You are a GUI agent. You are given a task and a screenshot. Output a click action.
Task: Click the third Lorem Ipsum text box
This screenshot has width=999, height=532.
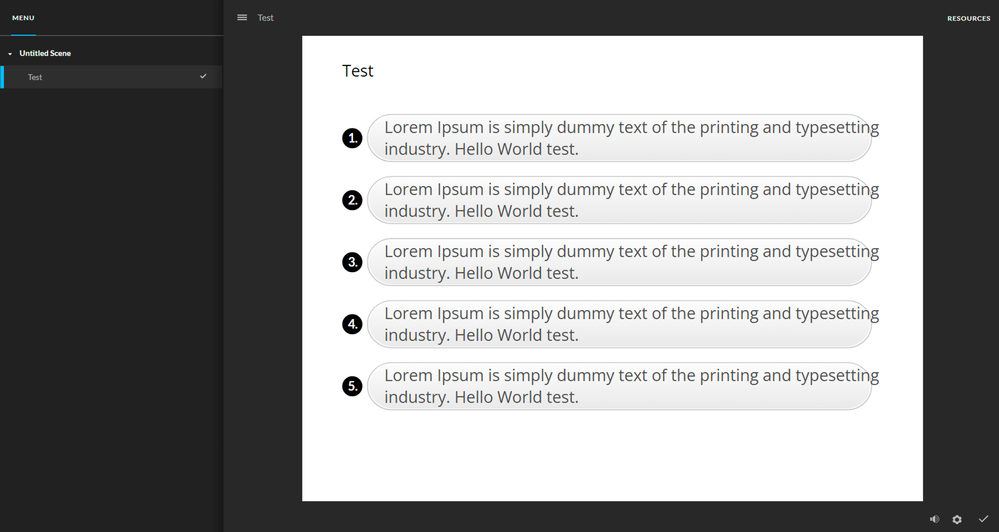[619, 262]
